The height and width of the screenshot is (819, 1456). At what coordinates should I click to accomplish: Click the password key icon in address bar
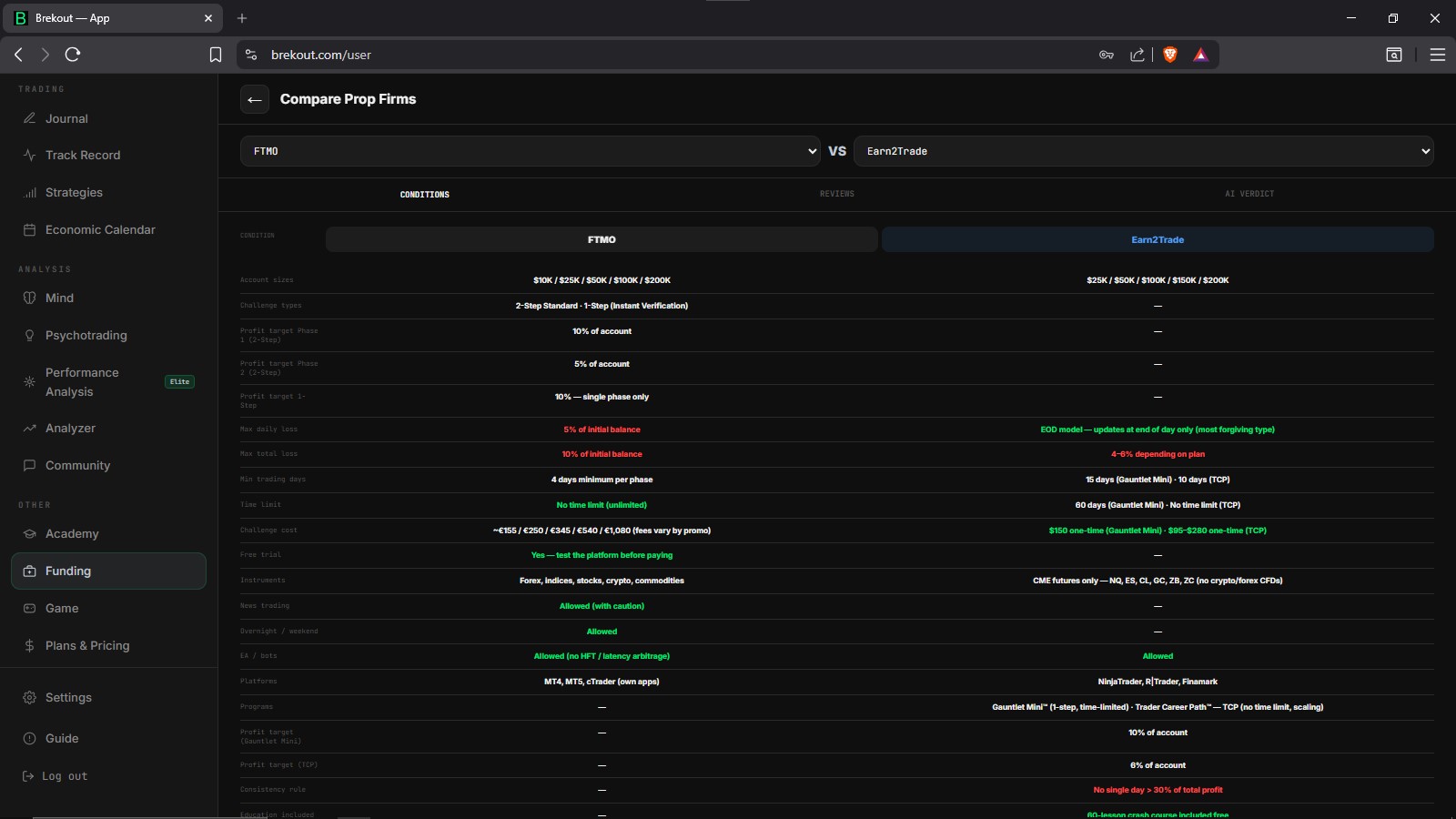pyautogui.click(x=1107, y=55)
